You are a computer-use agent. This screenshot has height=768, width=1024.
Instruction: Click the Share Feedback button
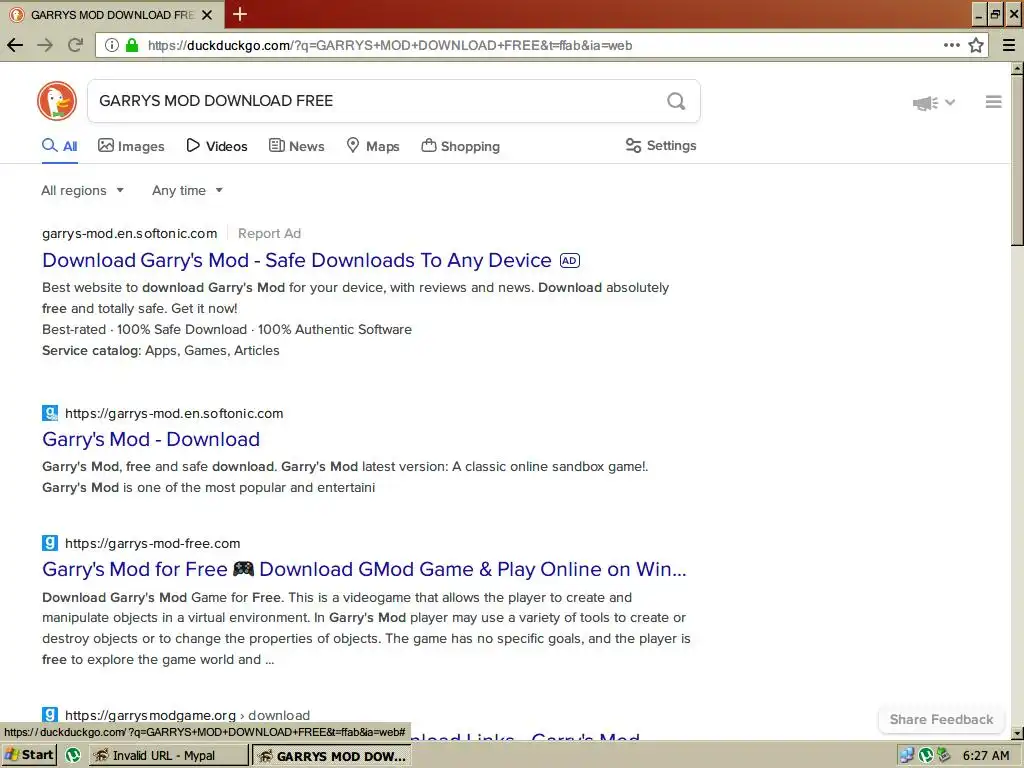941,720
